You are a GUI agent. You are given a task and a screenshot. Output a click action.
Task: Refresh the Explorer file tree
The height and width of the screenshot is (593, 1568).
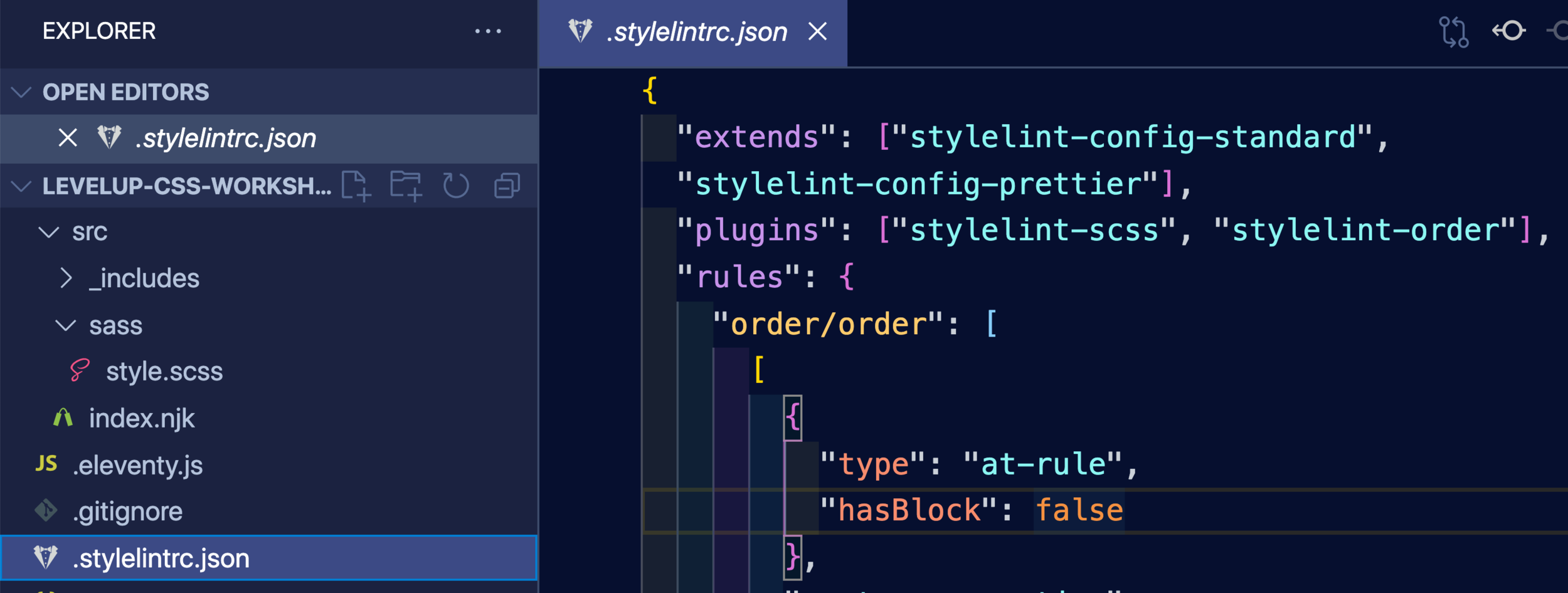pos(456,186)
